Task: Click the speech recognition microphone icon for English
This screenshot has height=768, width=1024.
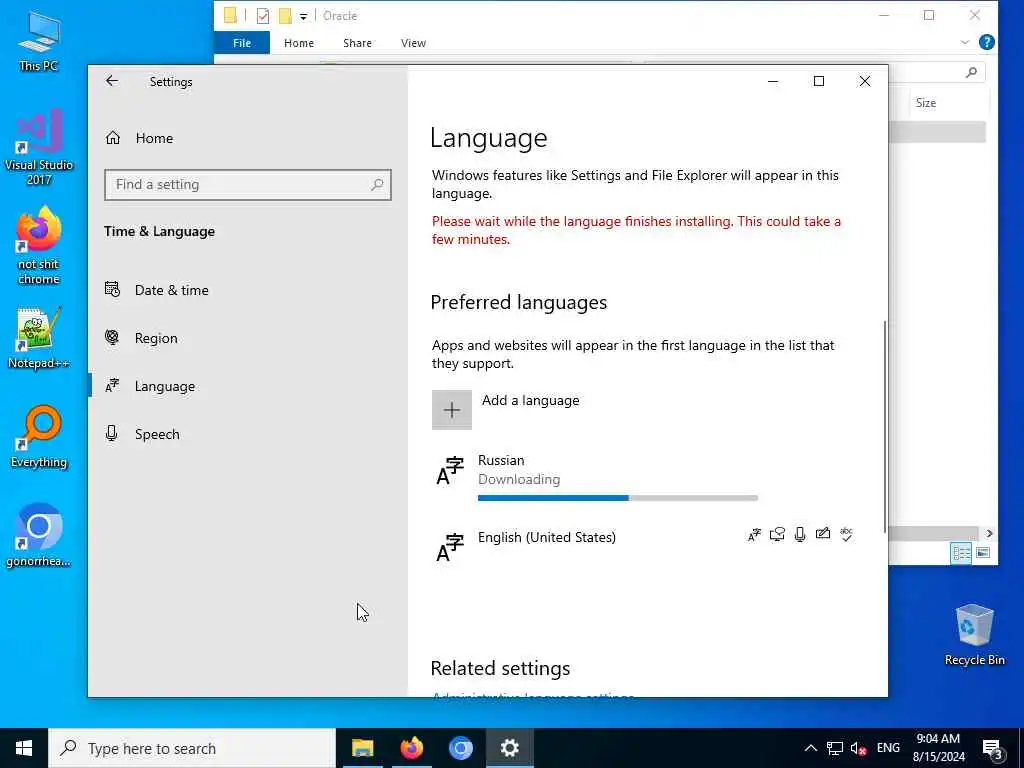Action: click(800, 535)
